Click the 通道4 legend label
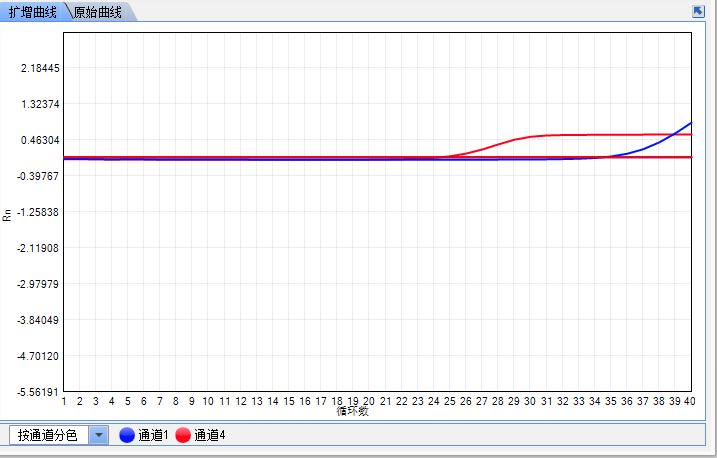717x458 pixels. [209, 435]
